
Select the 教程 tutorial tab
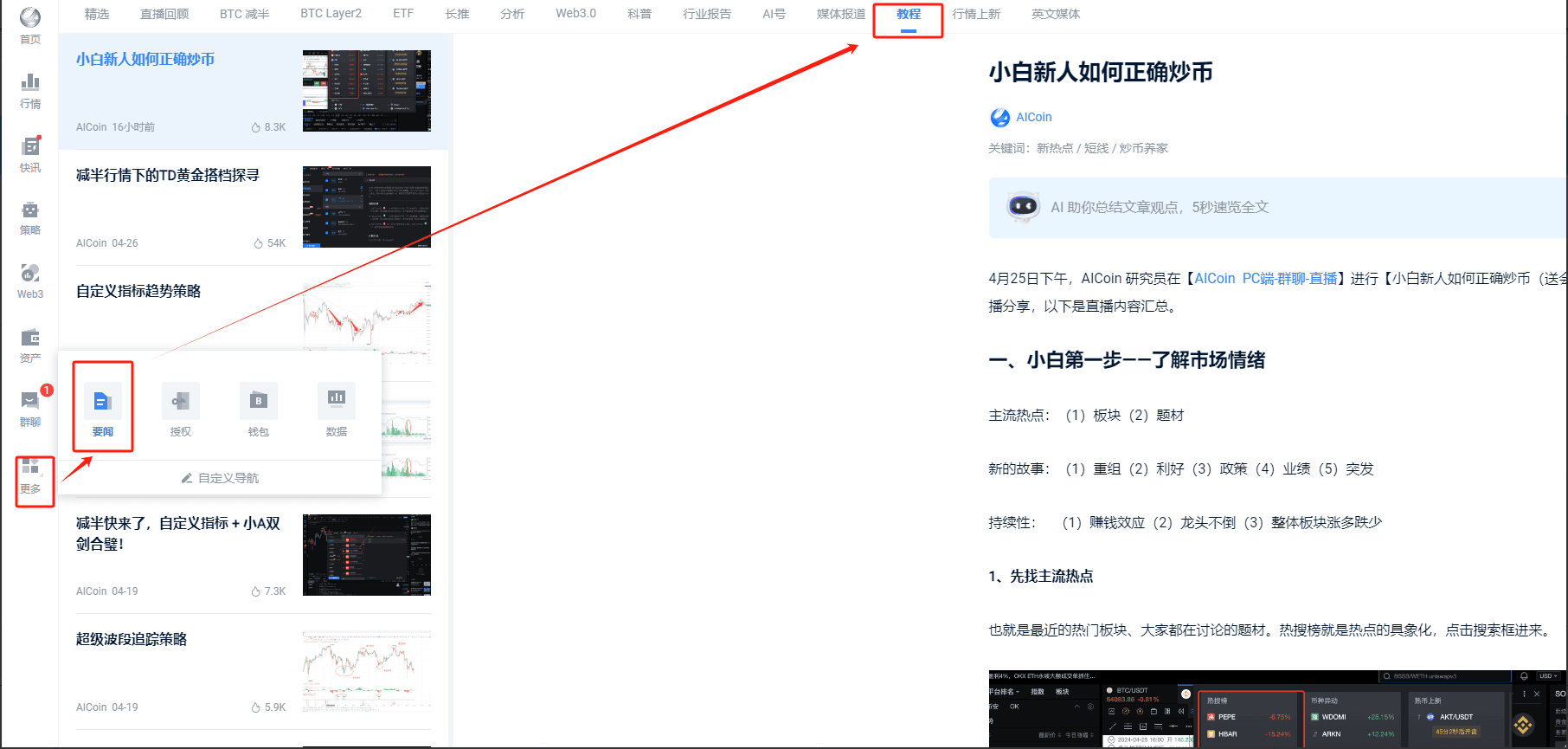point(909,14)
